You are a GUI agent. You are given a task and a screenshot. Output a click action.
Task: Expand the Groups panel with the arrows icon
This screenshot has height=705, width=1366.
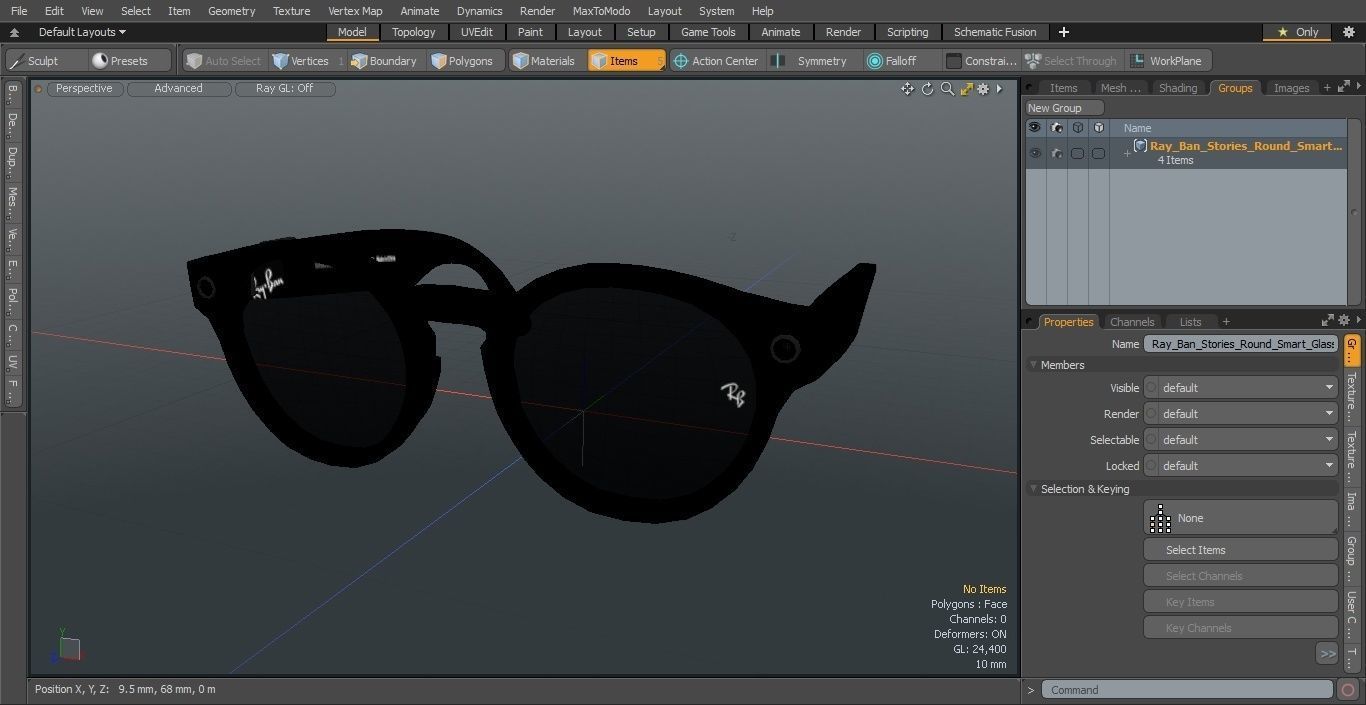pos(1342,88)
